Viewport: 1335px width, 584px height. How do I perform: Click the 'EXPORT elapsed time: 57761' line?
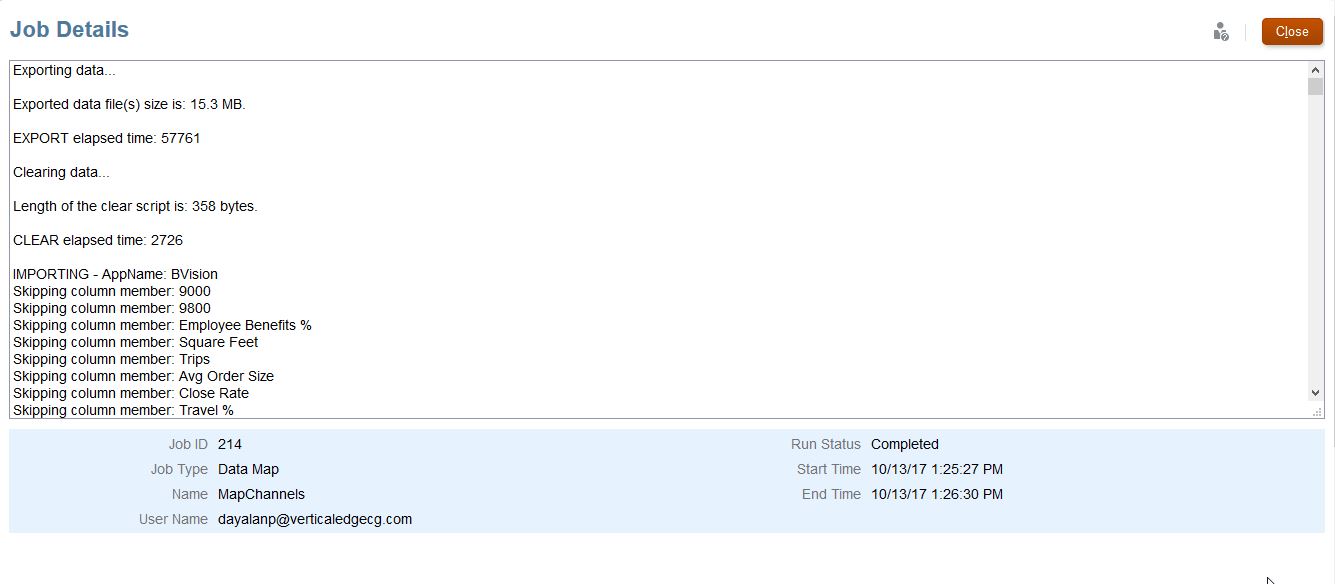click(107, 139)
